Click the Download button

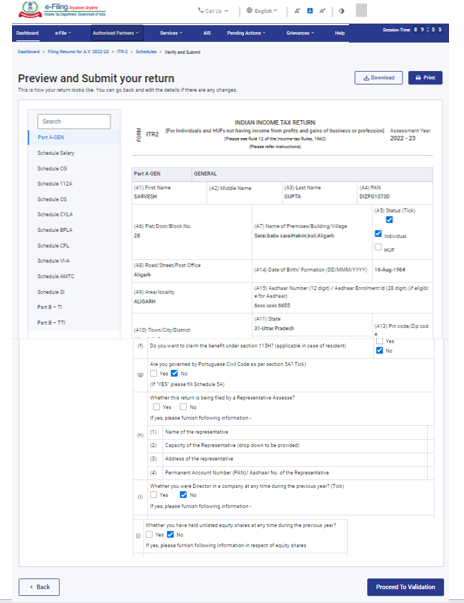click(378, 78)
